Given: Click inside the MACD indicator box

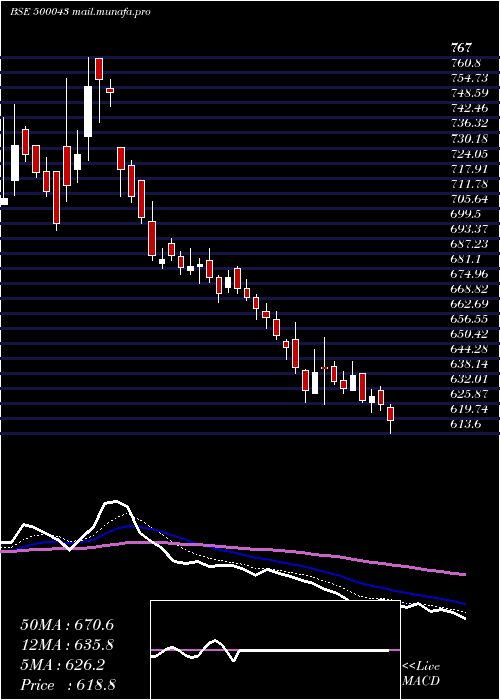Looking at the screenshot, I should click(x=275, y=650).
